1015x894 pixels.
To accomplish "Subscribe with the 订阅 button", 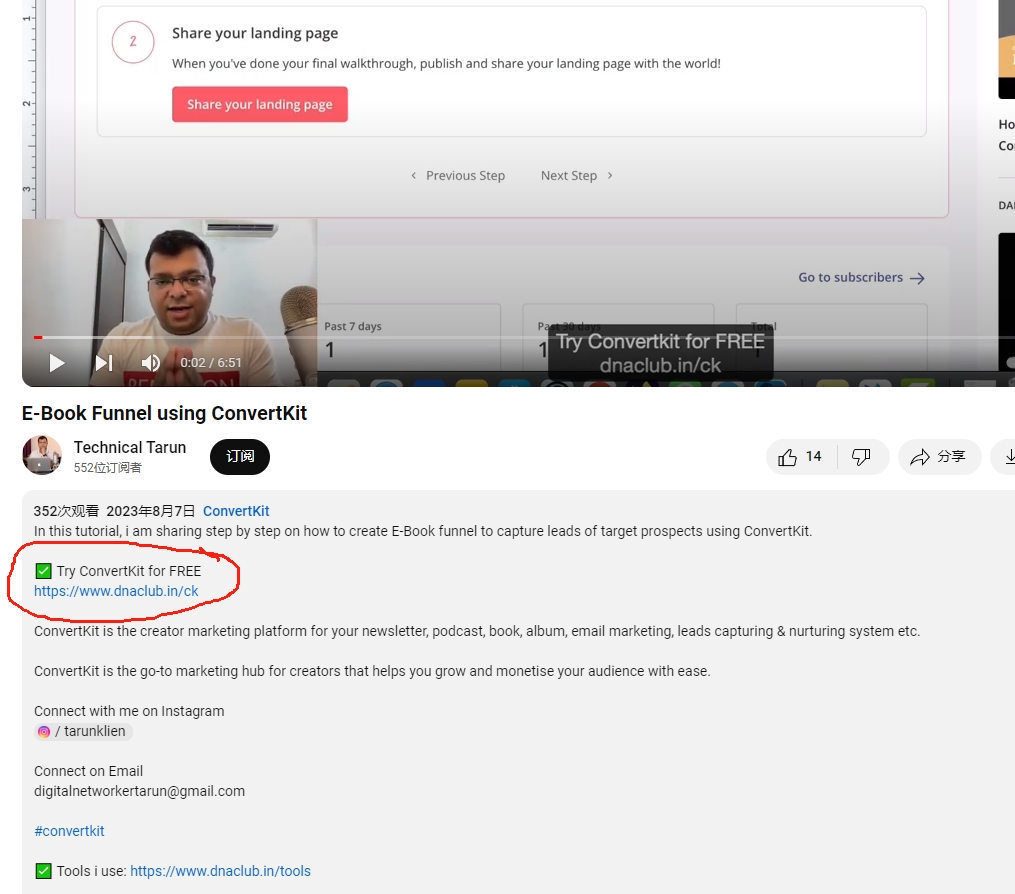I will point(240,456).
